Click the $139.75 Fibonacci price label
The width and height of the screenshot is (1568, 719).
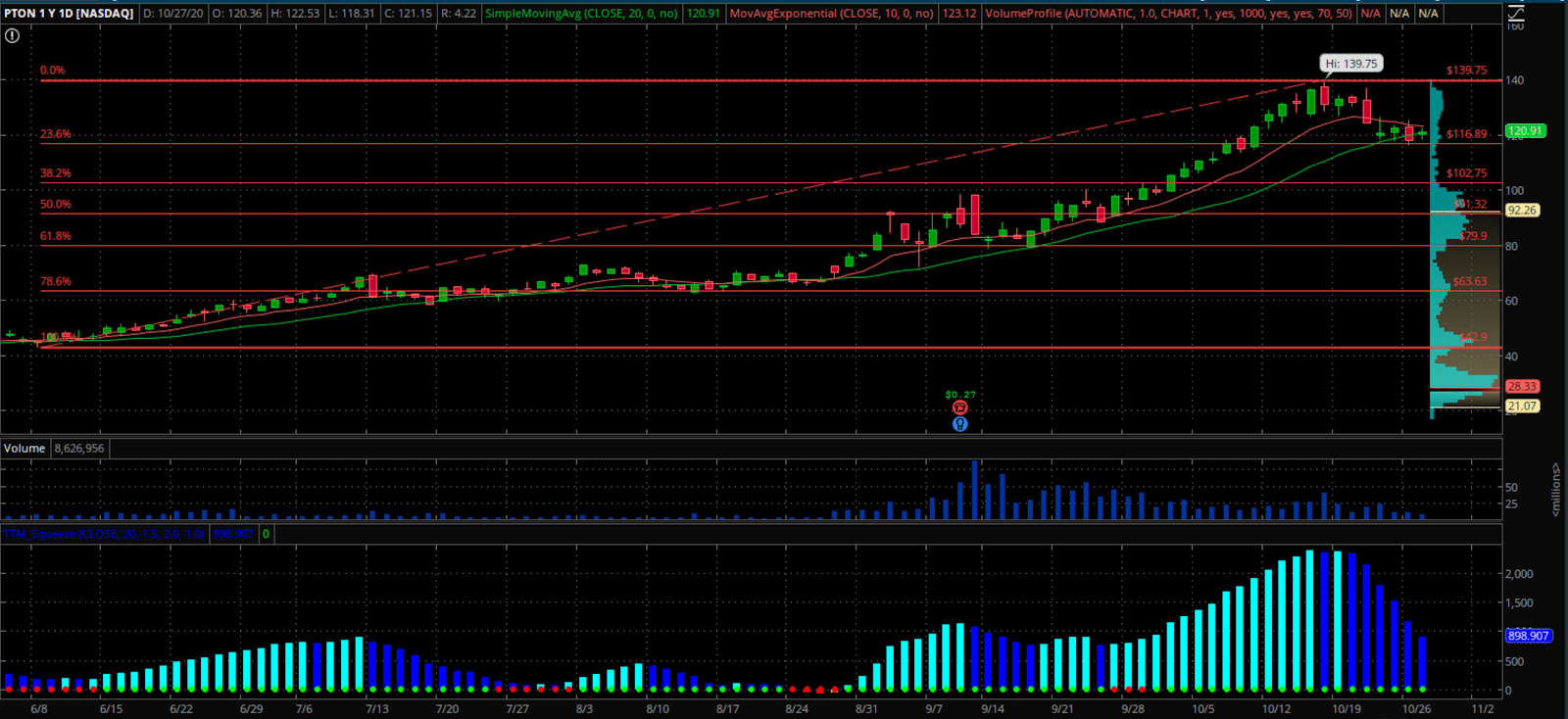[1466, 71]
